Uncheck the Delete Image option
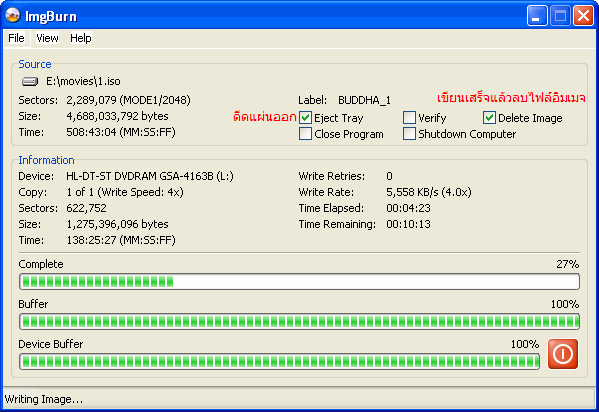Viewport: 599px width, 412px height. coord(489,118)
